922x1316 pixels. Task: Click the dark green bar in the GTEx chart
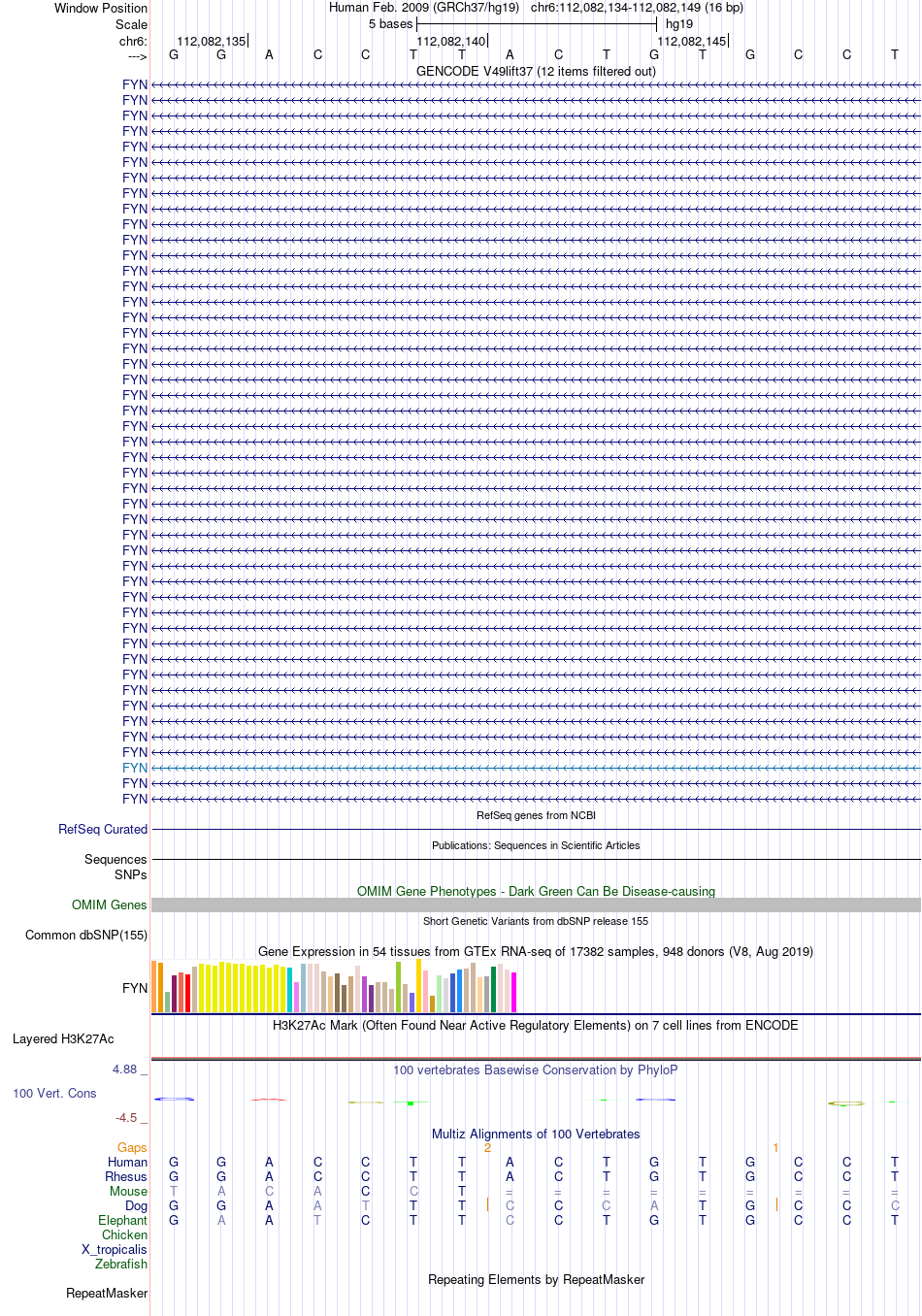[494, 990]
